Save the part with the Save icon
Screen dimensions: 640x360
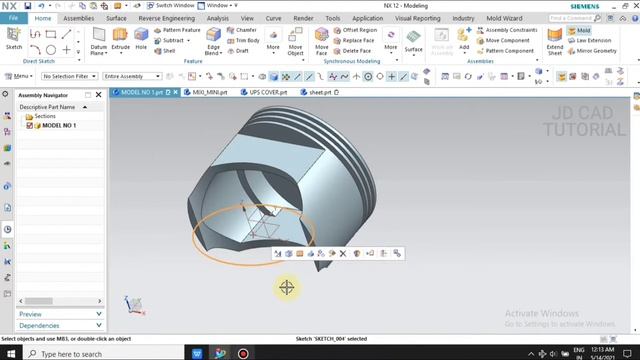tap(27, 6)
